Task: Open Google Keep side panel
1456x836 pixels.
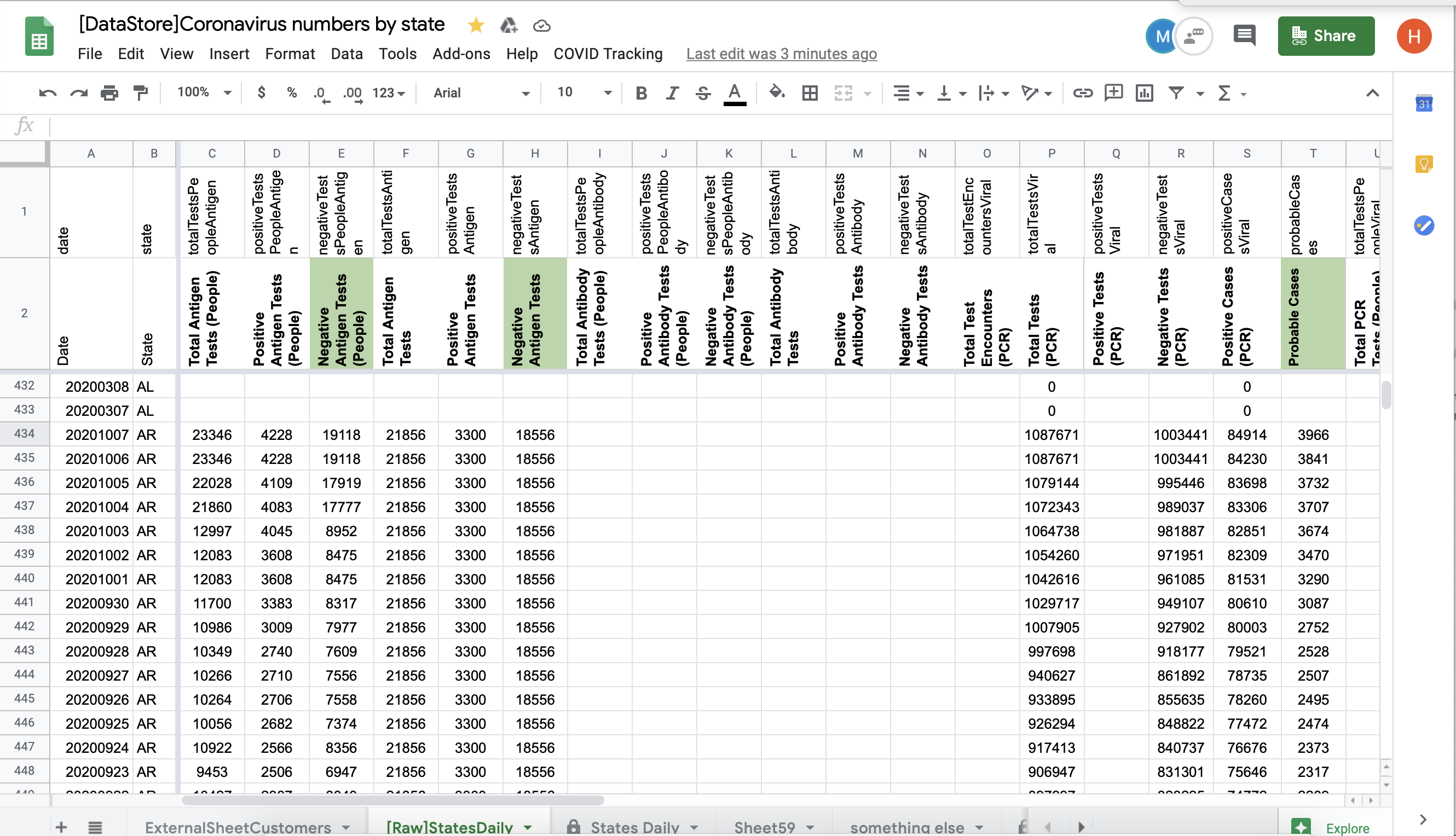Action: (1423, 164)
